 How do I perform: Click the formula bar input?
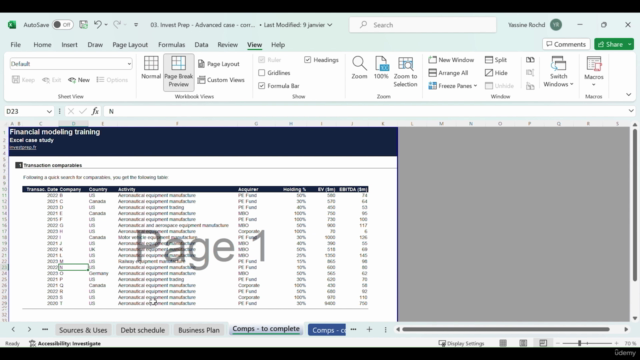(x=365, y=111)
